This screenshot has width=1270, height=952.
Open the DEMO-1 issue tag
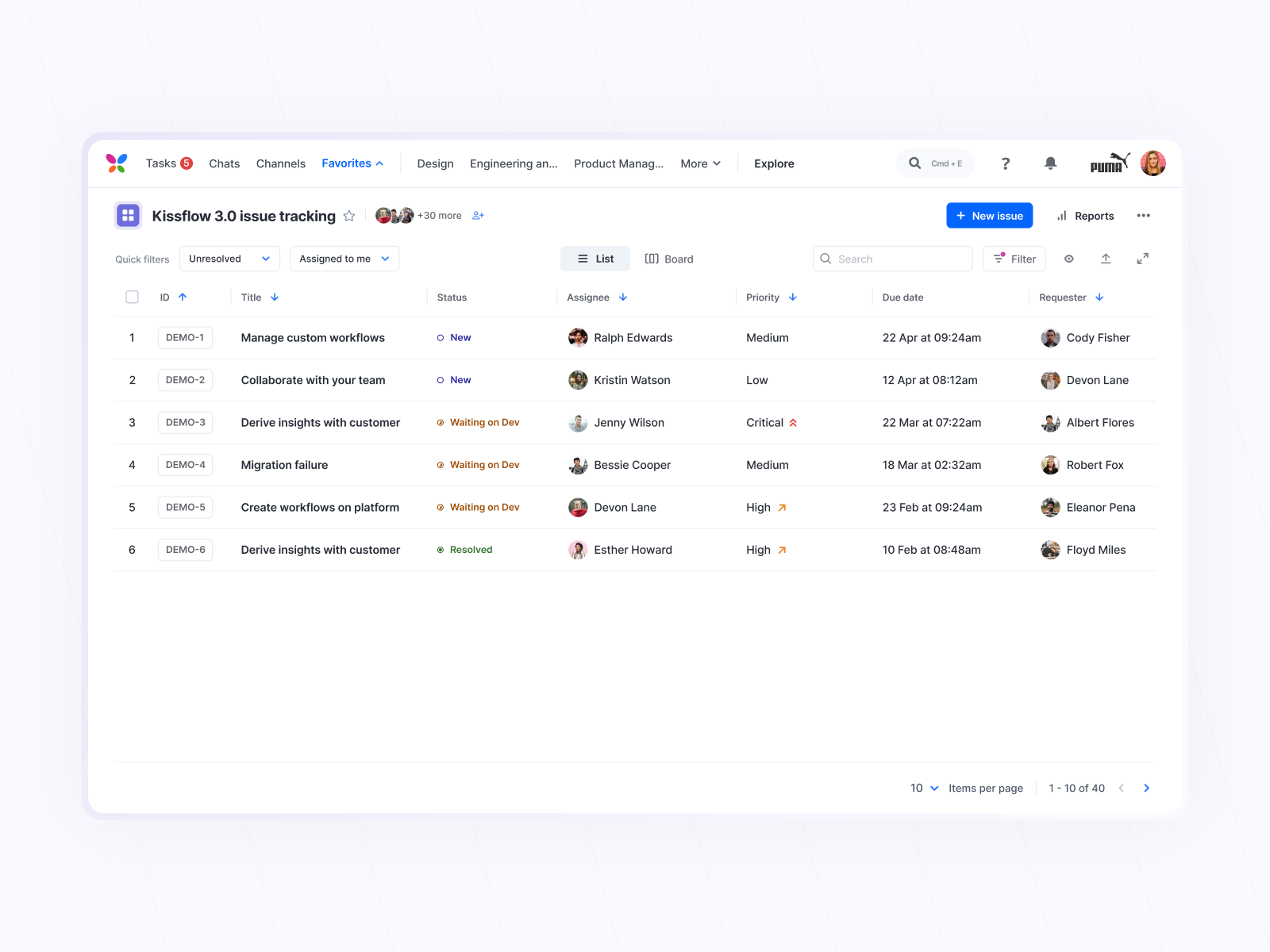[x=185, y=338]
